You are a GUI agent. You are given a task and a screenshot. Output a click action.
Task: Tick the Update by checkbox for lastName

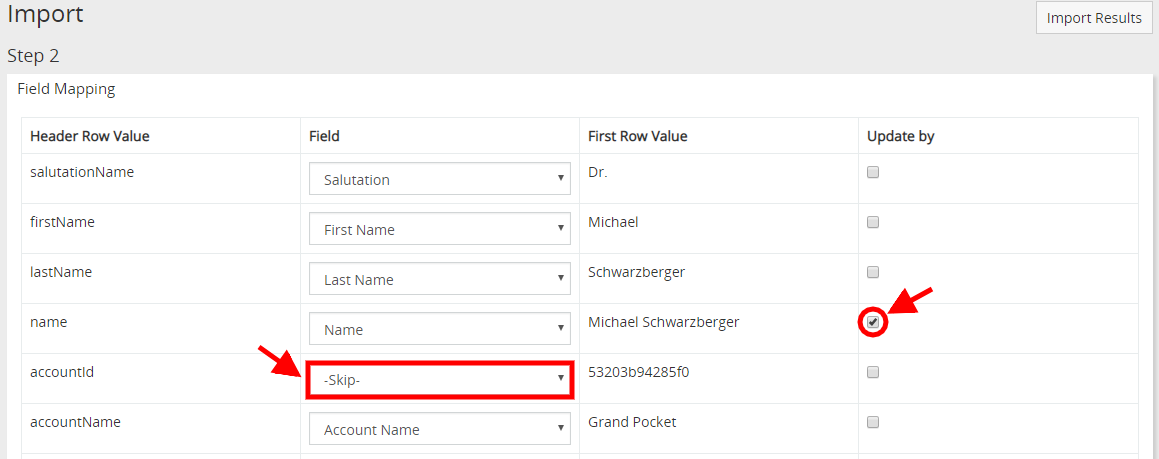(873, 273)
